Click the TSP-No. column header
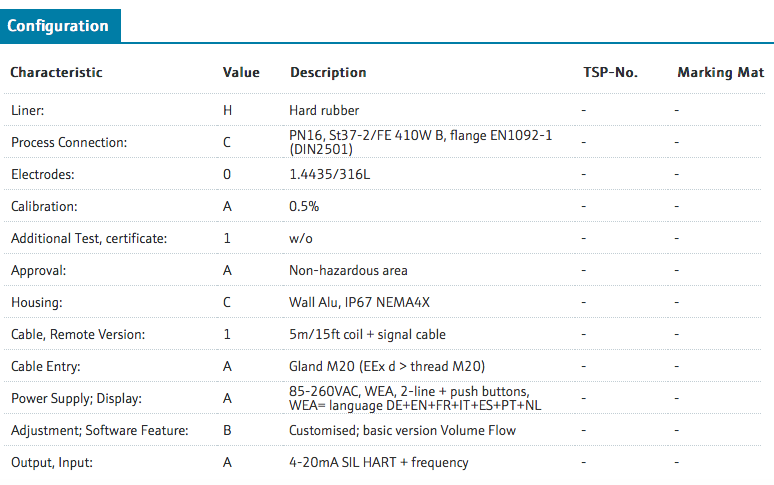This screenshot has width=774, height=485. pos(611,73)
